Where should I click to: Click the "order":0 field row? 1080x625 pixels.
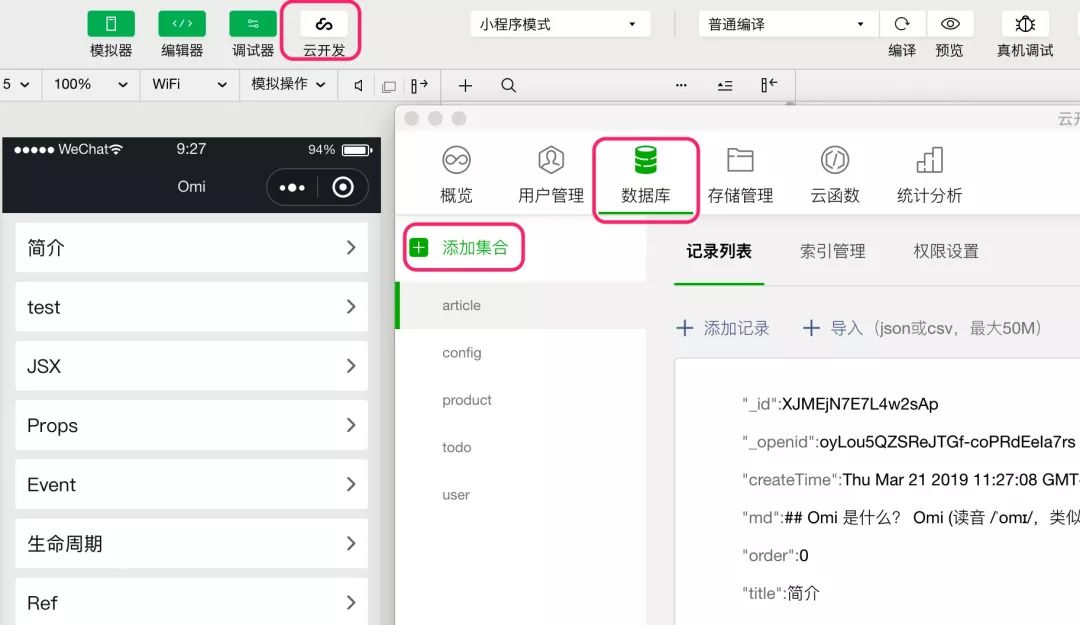[775, 555]
